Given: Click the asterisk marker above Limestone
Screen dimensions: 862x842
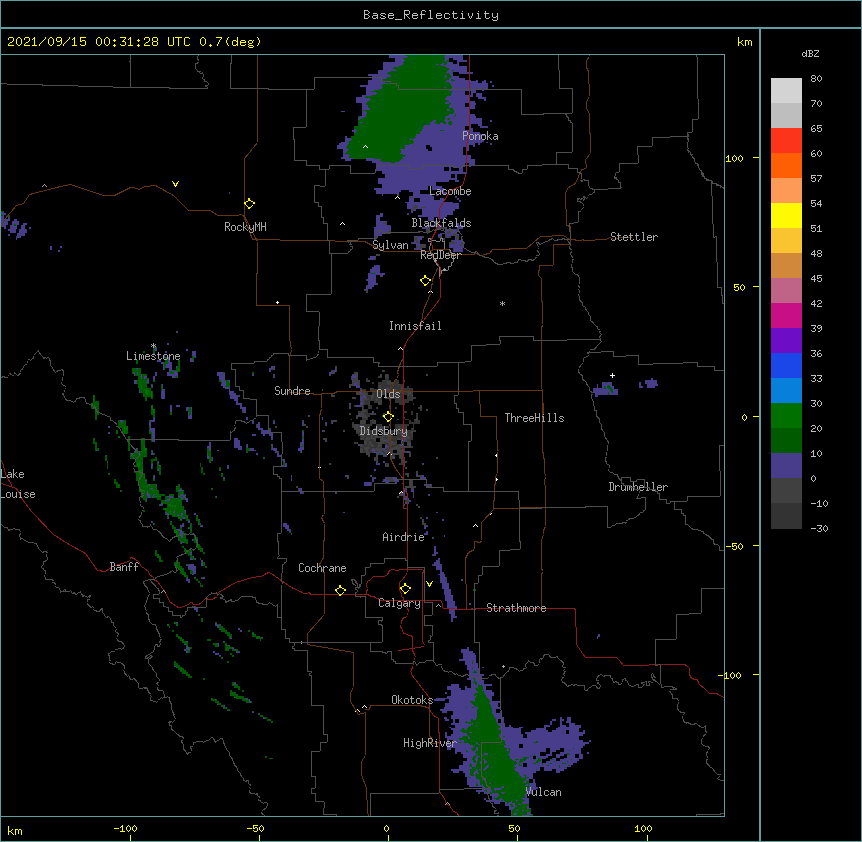Looking at the screenshot, I should click(153, 346).
